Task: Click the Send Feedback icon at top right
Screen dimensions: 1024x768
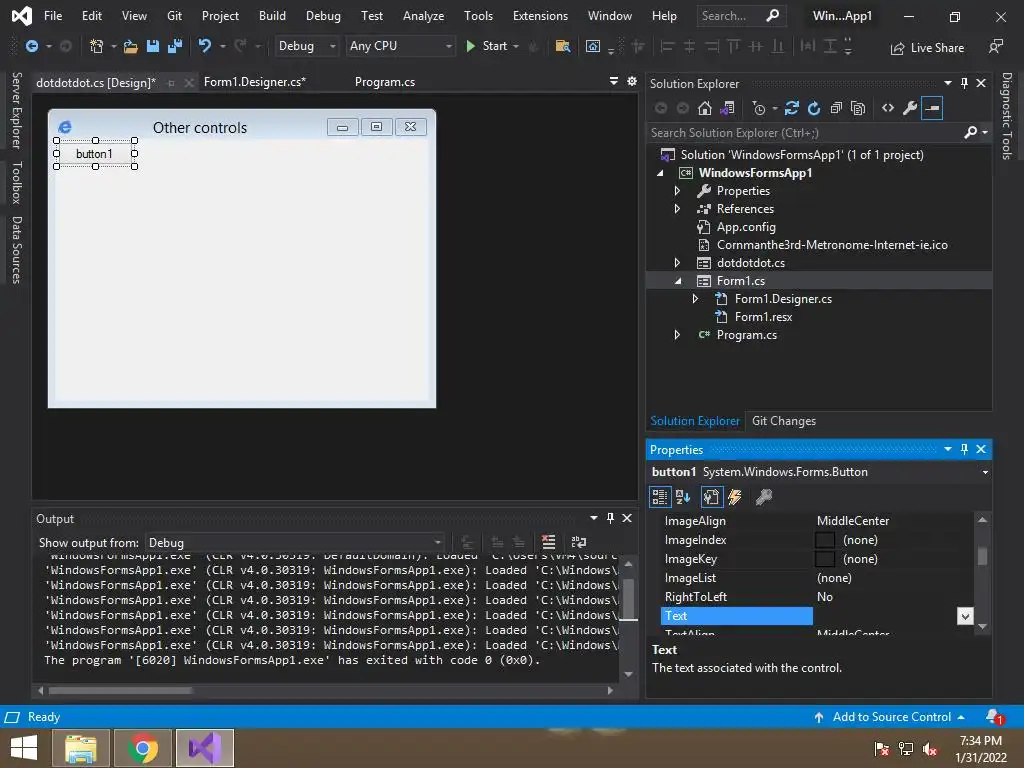Action: point(995,46)
